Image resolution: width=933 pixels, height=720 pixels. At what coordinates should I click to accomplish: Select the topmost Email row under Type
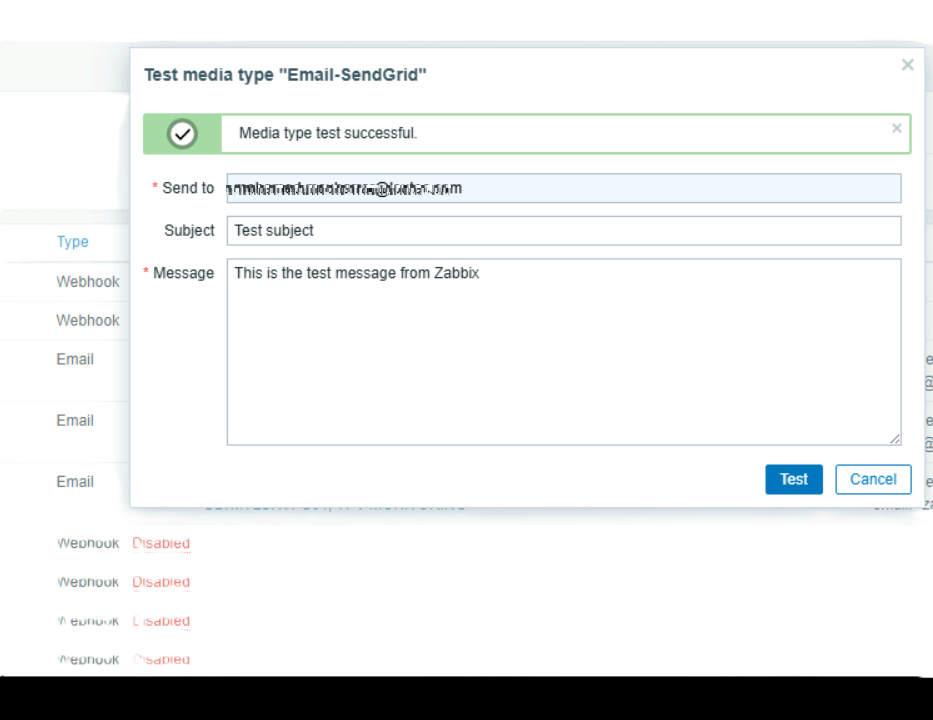75,359
